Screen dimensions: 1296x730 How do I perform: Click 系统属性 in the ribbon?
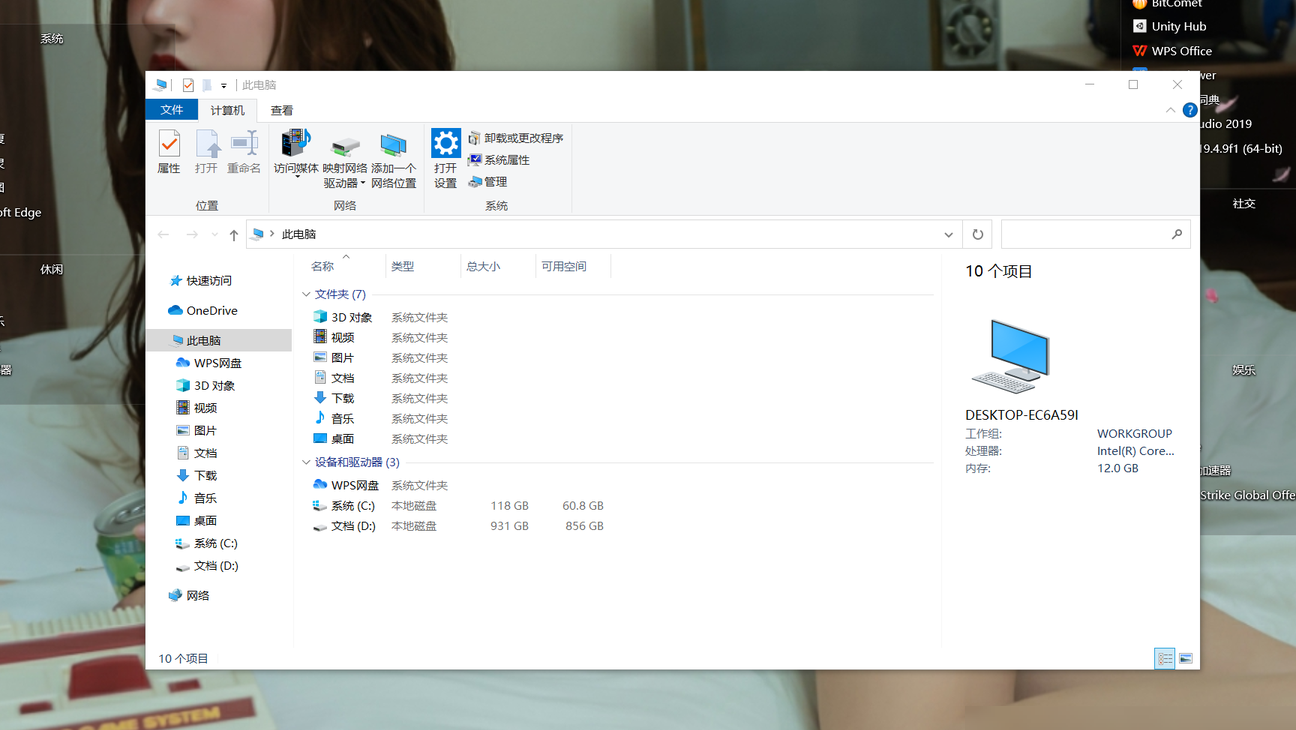(498, 160)
